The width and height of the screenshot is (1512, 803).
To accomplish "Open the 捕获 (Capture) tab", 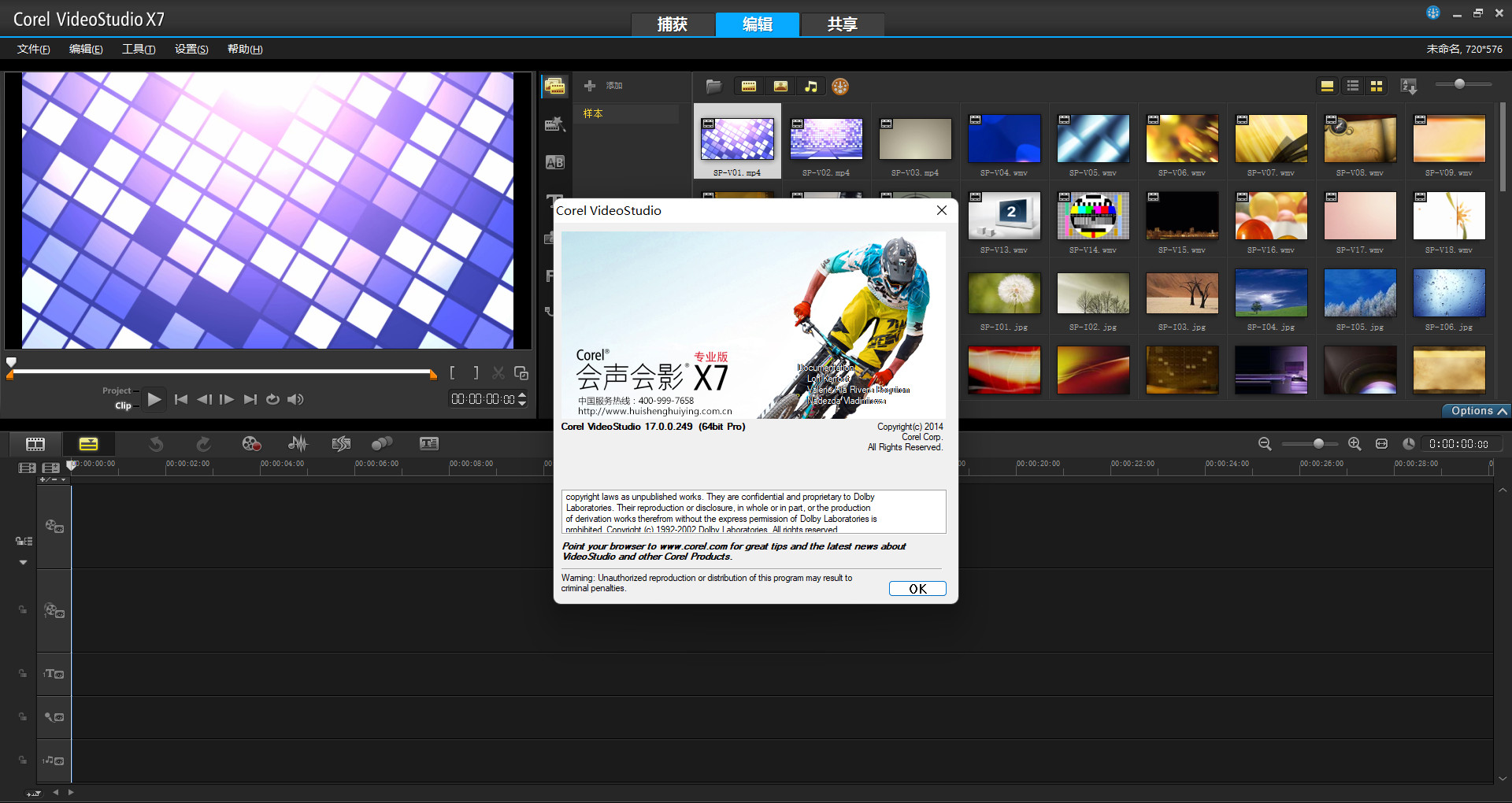I will click(x=673, y=24).
